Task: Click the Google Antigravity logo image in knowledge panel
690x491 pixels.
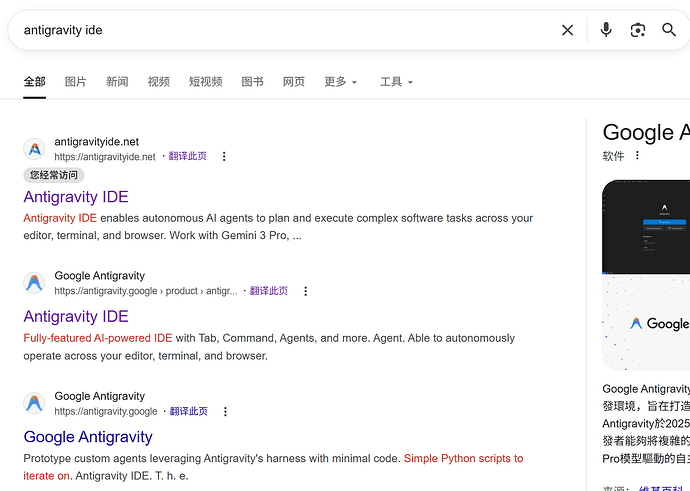Action: tap(646, 323)
